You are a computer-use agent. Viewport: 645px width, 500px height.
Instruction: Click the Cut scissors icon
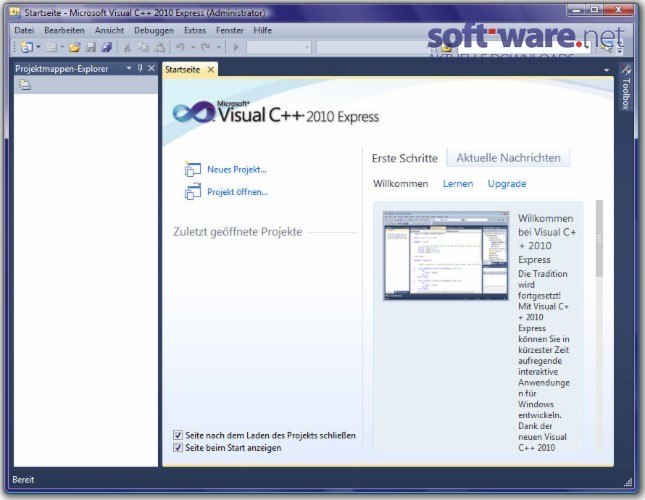[x=128, y=48]
